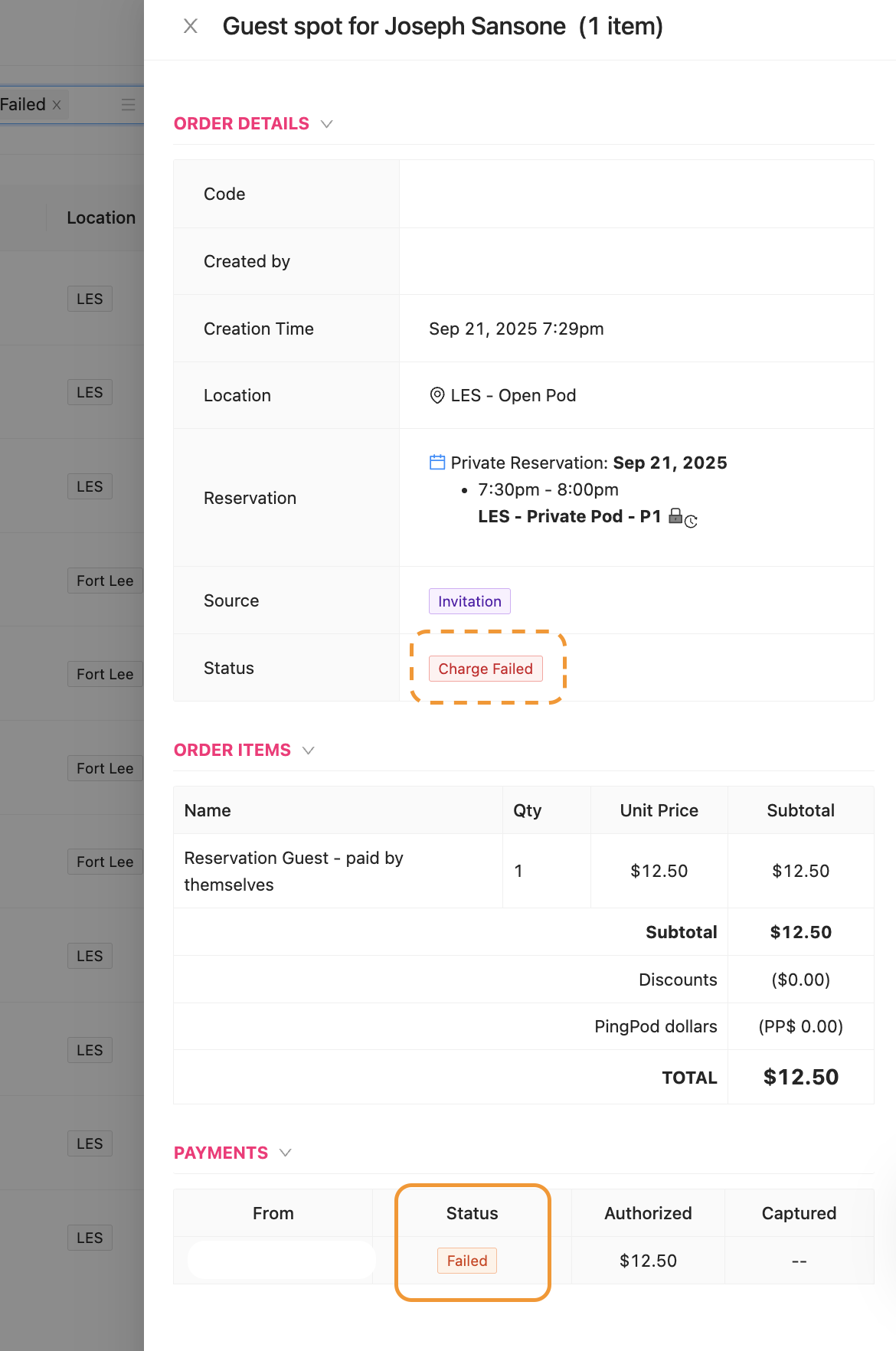Click the ORDER DETAILS heading
The image size is (896, 1351).
(x=241, y=124)
